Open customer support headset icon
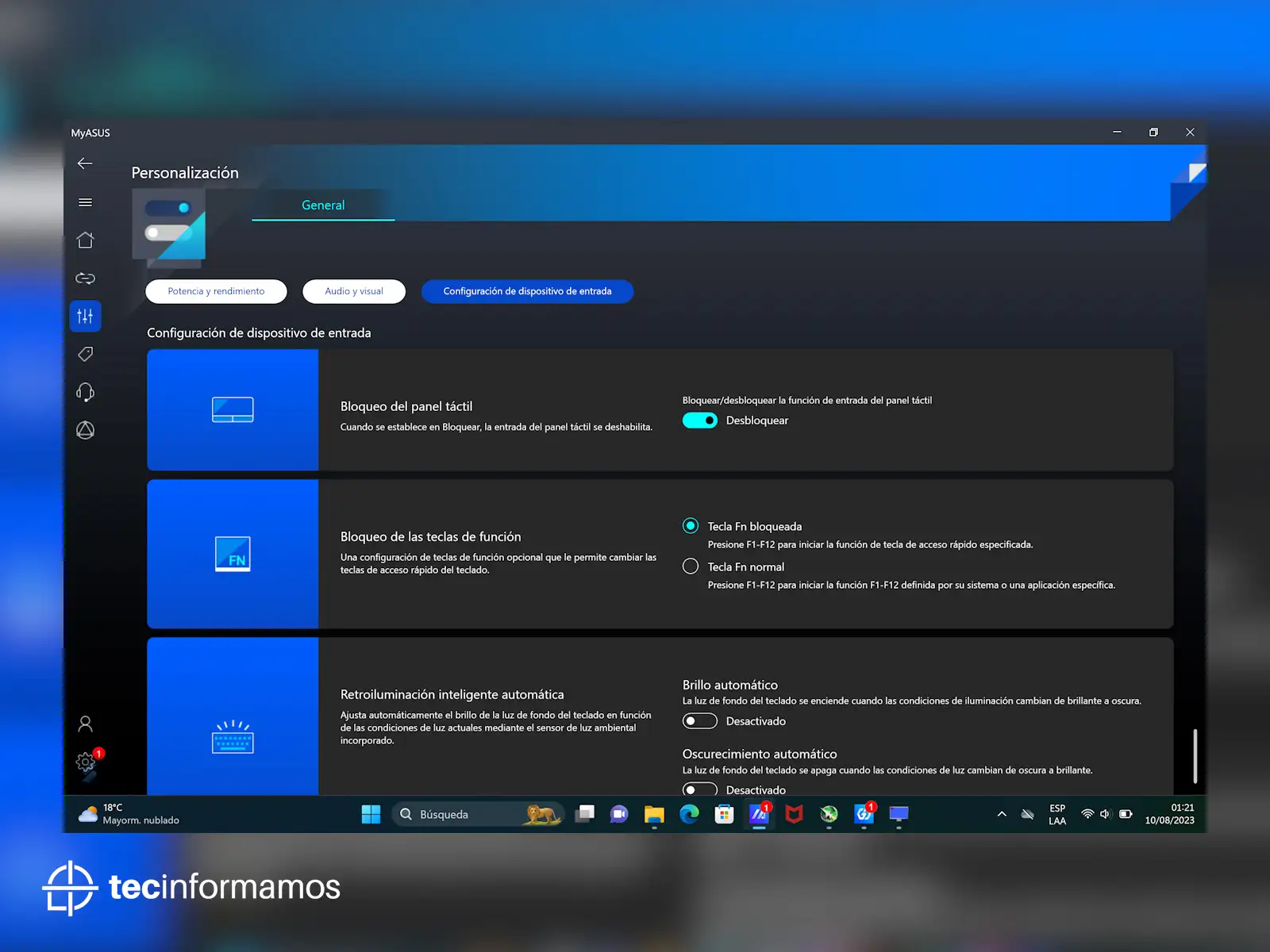Screen dimensions: 1270x952 (x=85, y=392)
